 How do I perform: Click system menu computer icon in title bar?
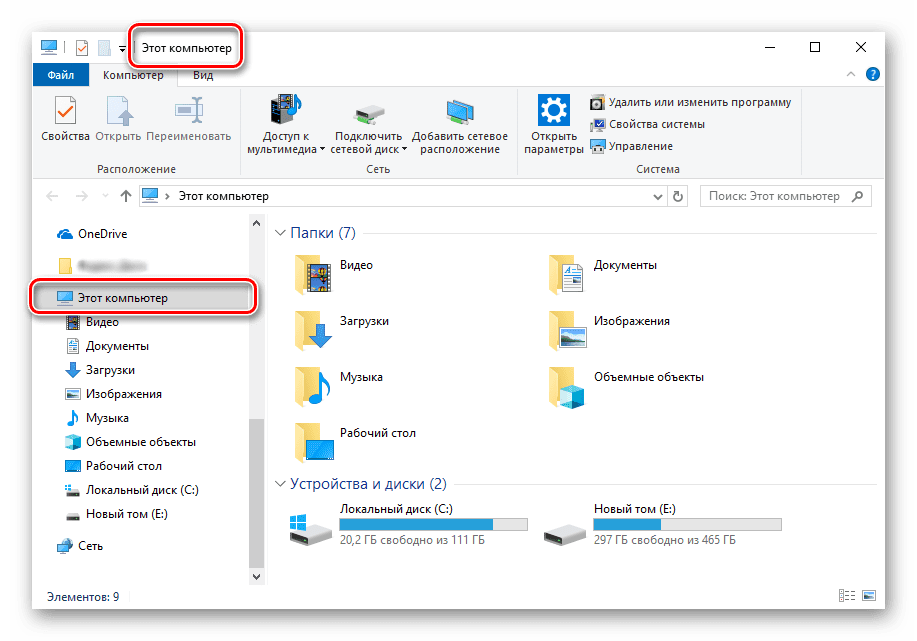(49, 47)
